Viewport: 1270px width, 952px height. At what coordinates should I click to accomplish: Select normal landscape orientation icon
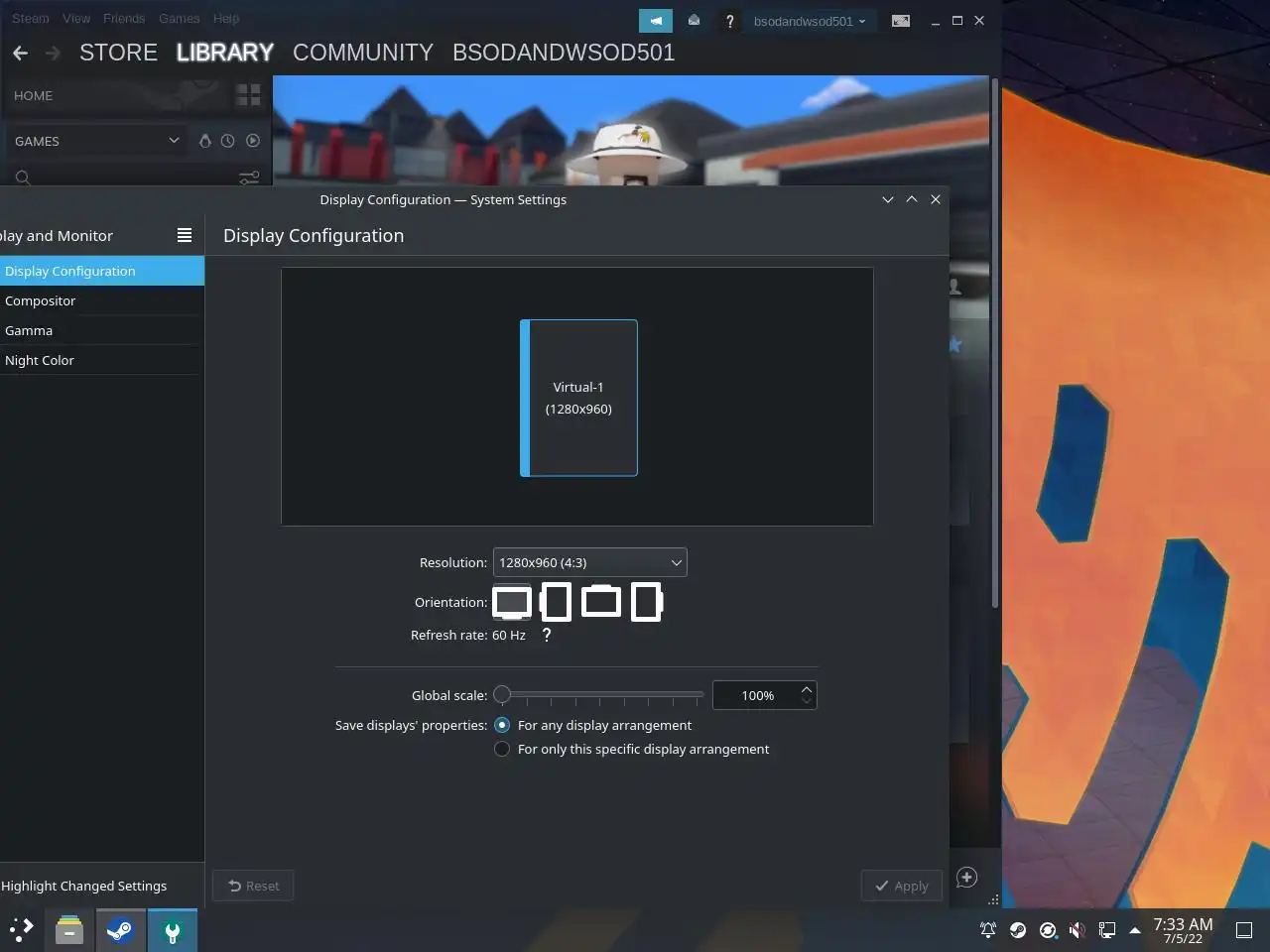pyautogui.click(x=512, y=602)
